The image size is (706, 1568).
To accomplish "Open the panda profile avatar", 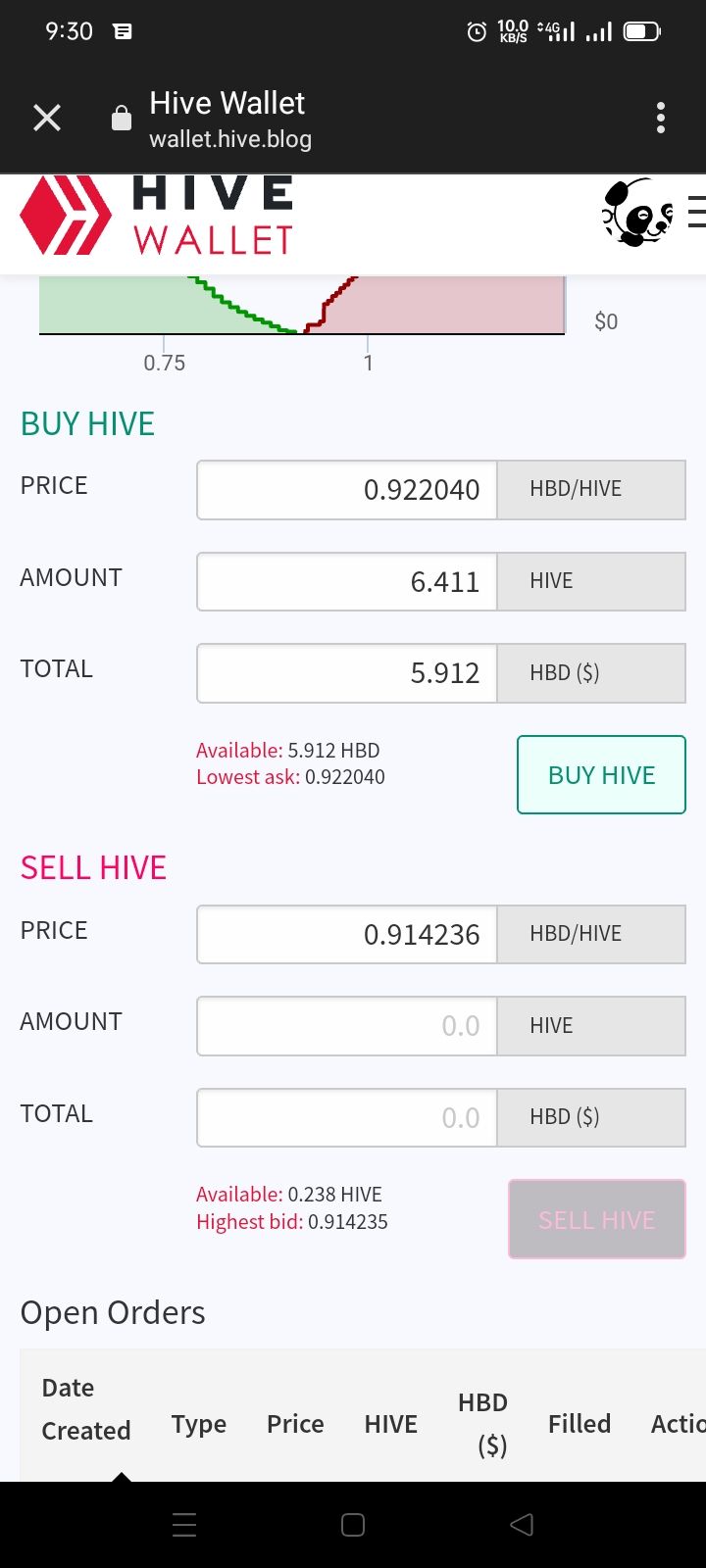I will point(636,213).
